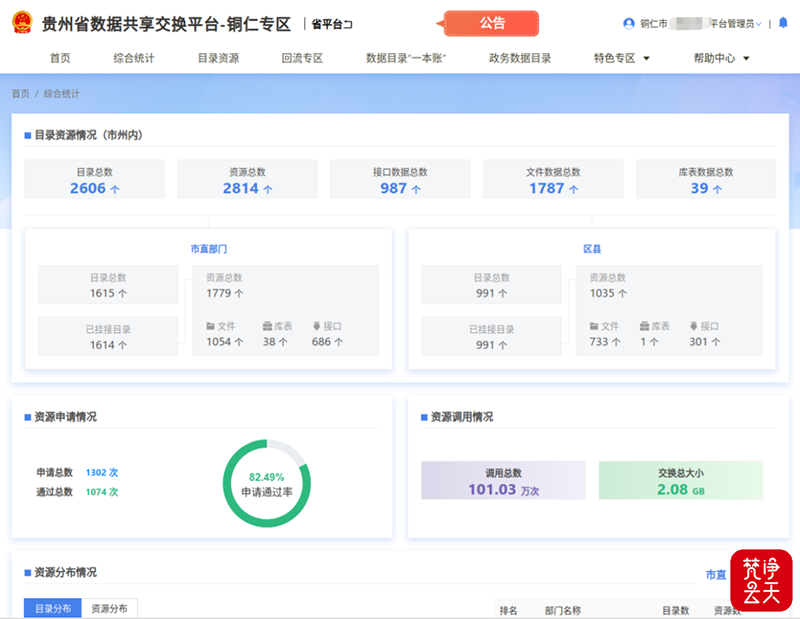Image resolution: width=800 pixels, height=619 pixels.
Task: Go to the 目录资源 menu item
Action: pyautogui.click(x=218, y=58)
